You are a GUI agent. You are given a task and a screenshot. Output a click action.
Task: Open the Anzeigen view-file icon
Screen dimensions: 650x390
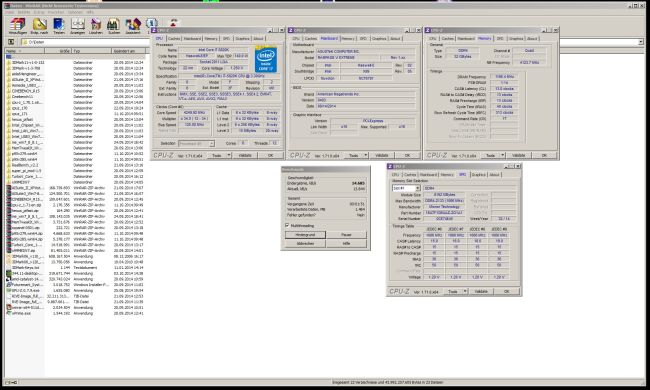click(x=78, y=26)
